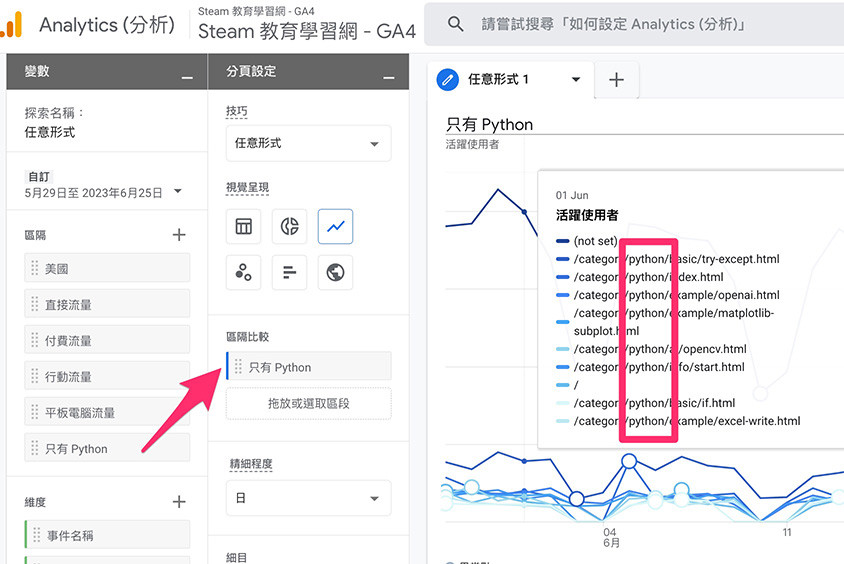Select the 行動流量 segment
Image resolution: width=844 pixels, height=564 pixels.
click(107, 376)
